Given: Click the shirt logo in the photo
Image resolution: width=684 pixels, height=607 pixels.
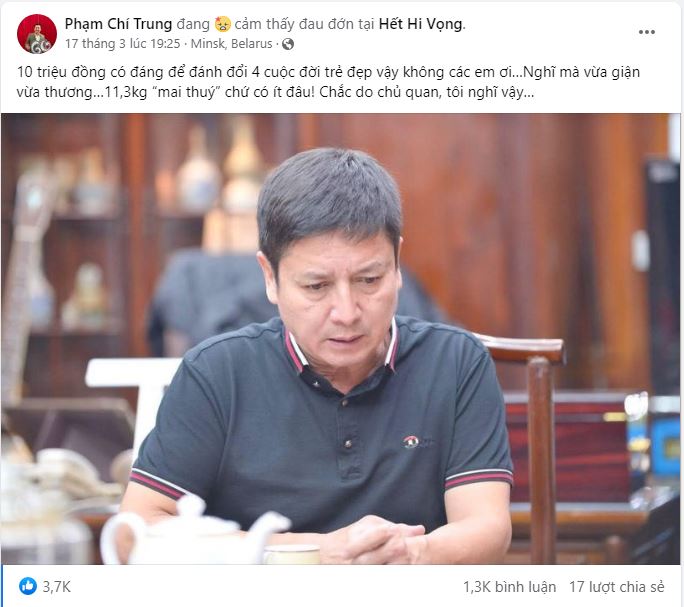Looking at the screenshot, I should pos(412,442).
